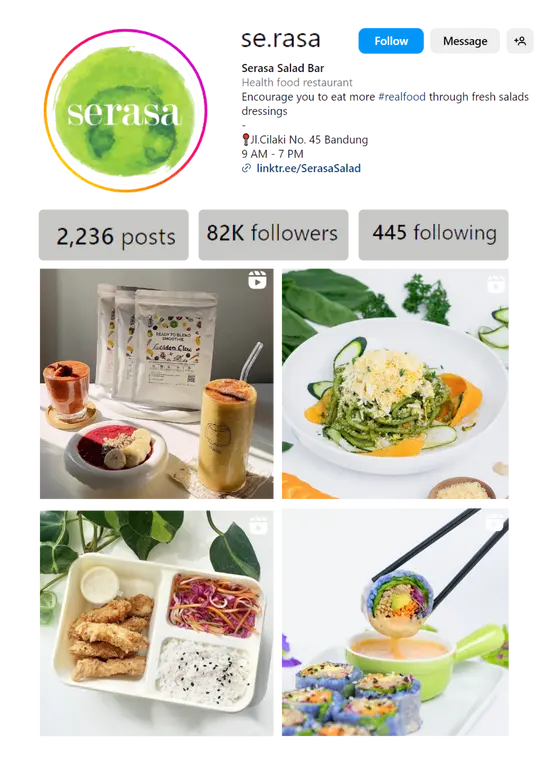Viewport: 545px width, 768px height.
Task: Click the red location pin icon
Action: 246,140
